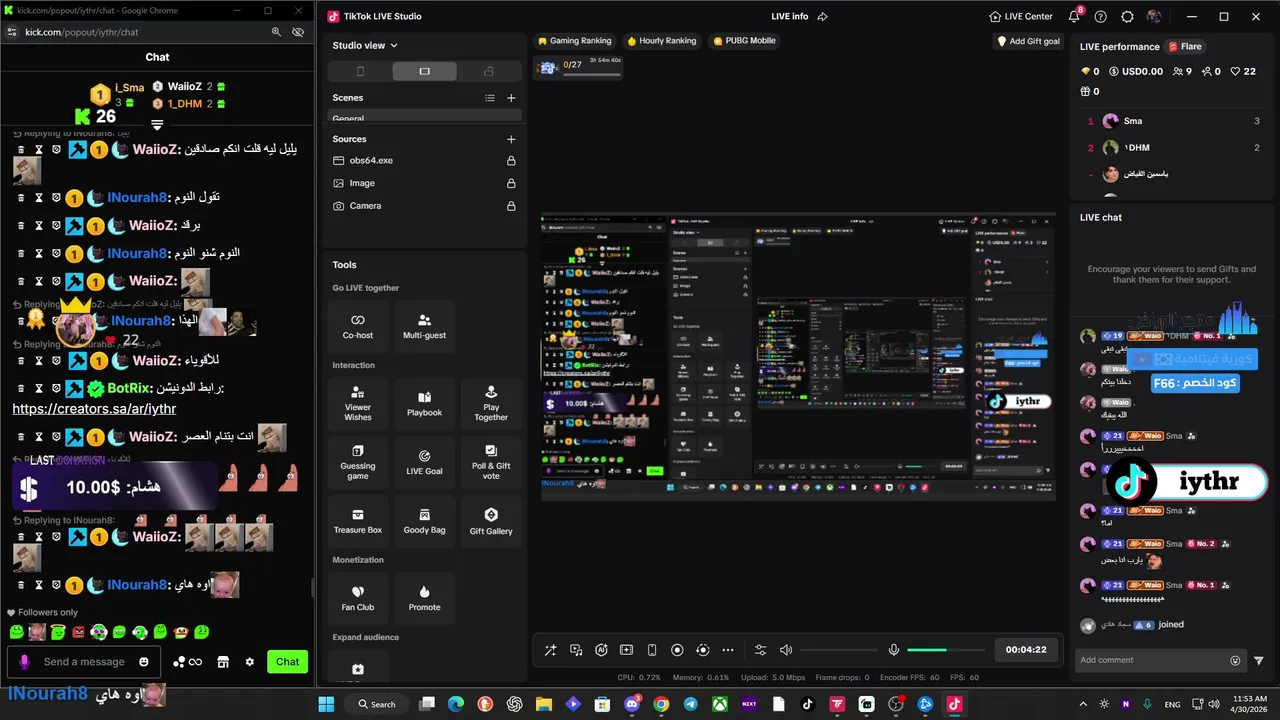The height and width of the screenshot is (720, 1280).
Task: Click Send a message field in Kick chat
Action: pos(84,662)
